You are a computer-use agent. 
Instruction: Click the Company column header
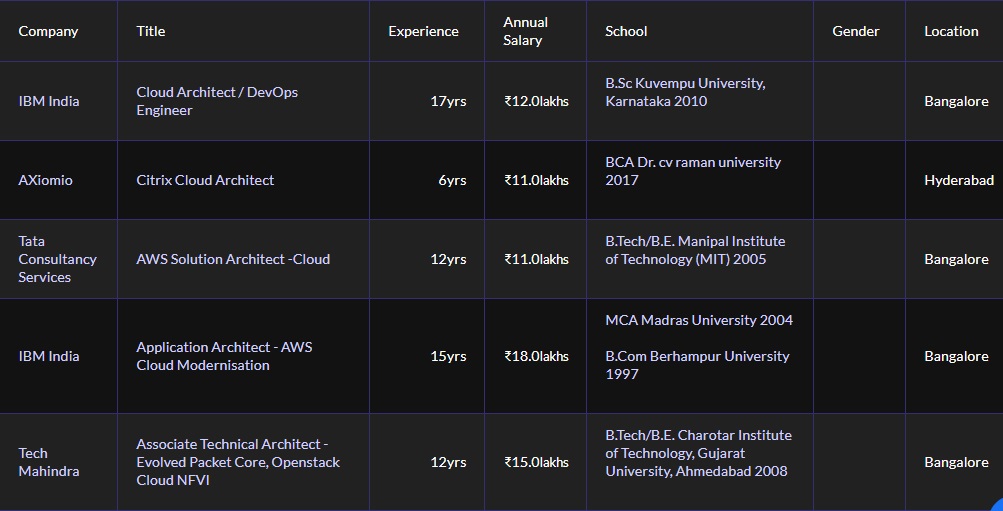[48, 31]
